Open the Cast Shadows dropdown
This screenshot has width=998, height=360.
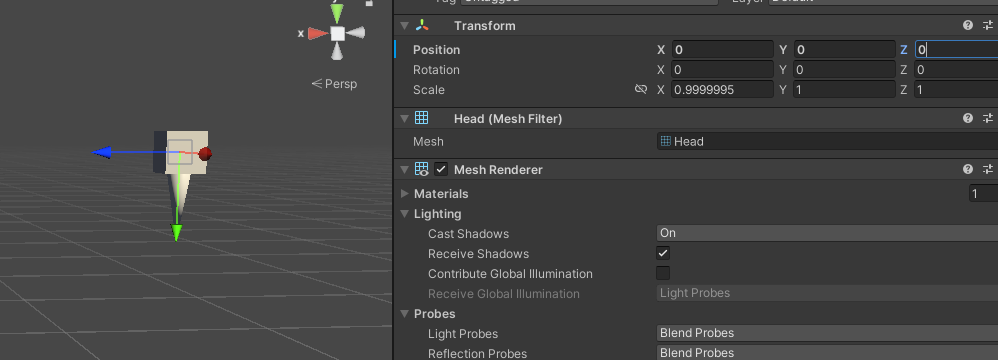(827, 233)
